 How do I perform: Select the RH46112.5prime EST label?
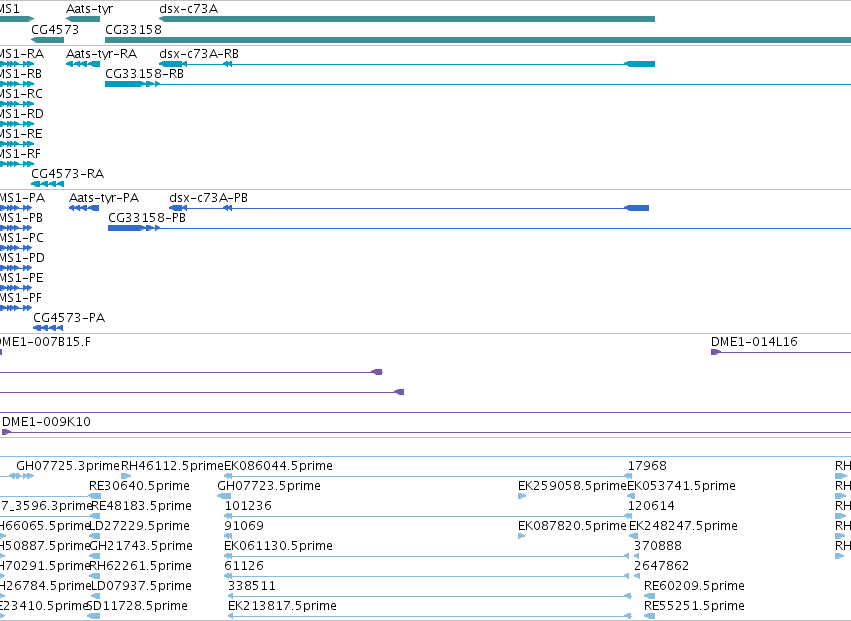(x=172, y=466)
